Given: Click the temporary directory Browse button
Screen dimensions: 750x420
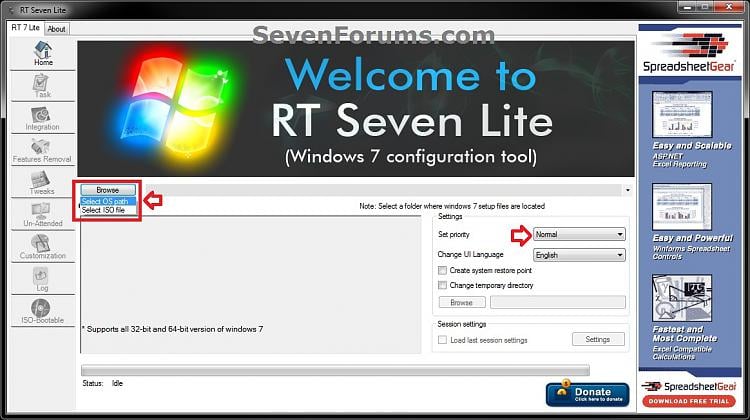Looking at the screenshot, I should [x=462, y=302].
